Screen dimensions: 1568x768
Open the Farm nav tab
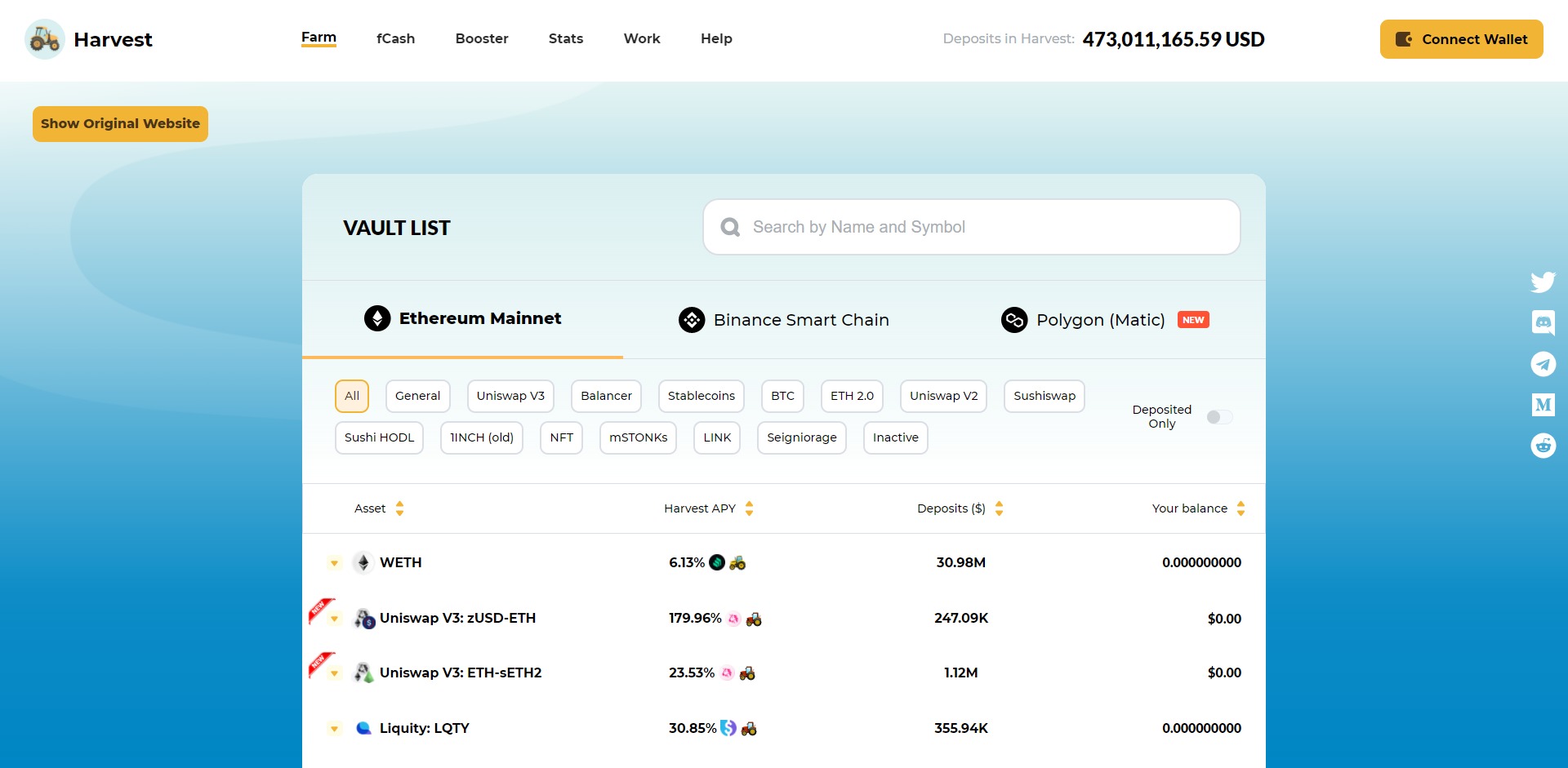(318, 38)
